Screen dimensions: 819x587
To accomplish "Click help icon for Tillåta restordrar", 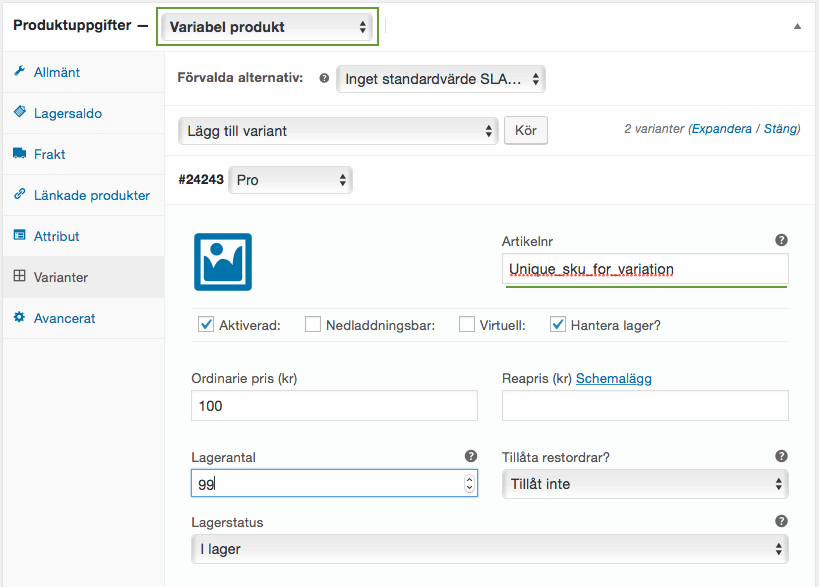I will (781, 456).
